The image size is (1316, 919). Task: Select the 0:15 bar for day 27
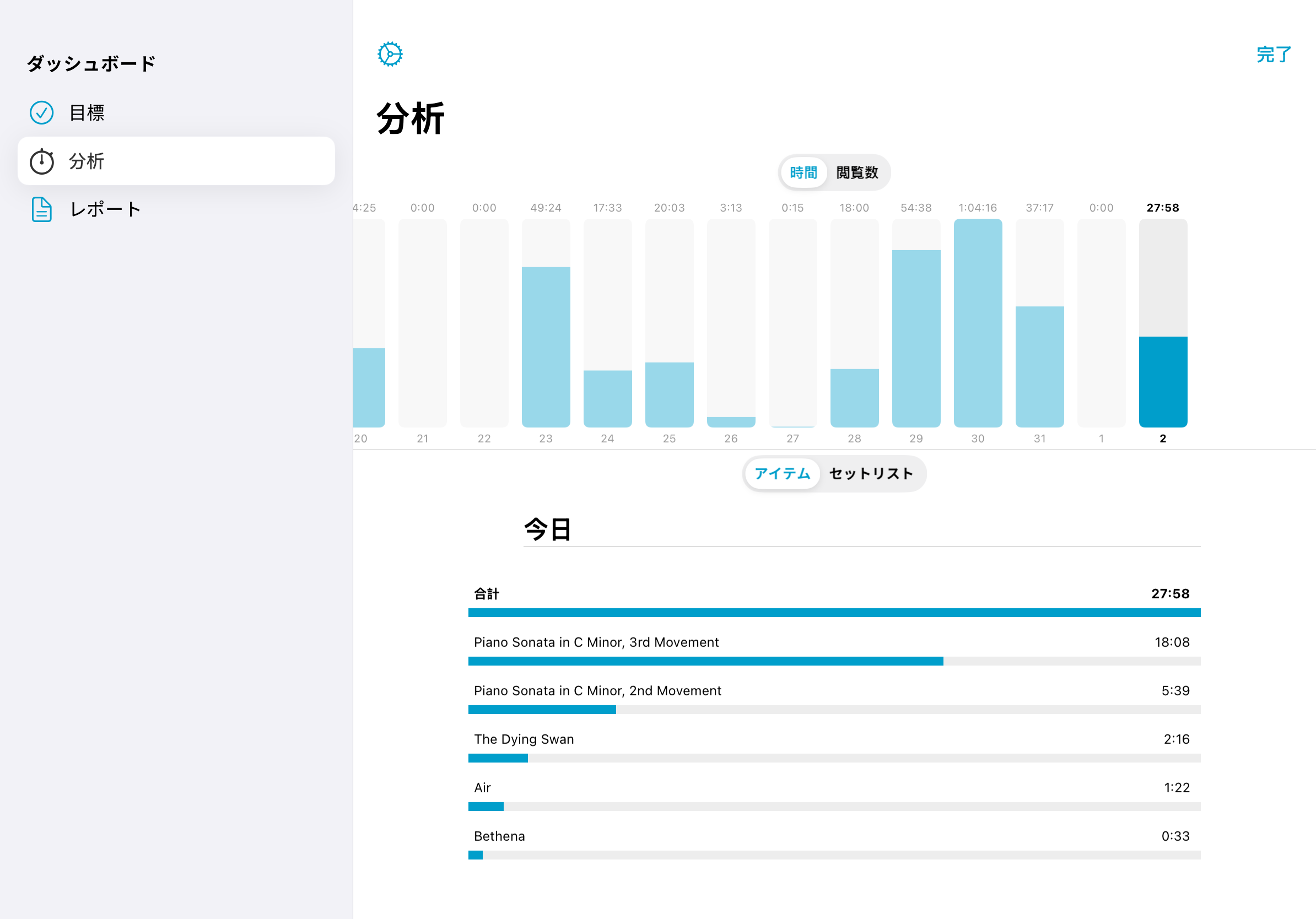point(792,323)
